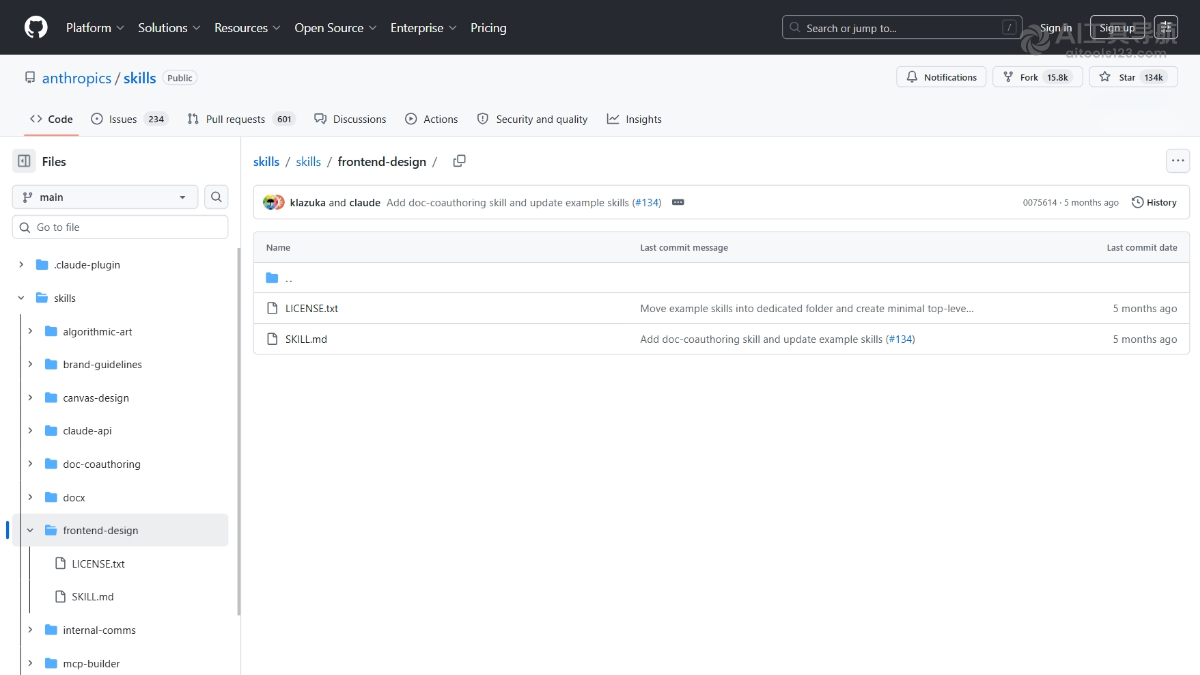Select internal-comms in file tree
This screenshot has width=1200, height=675.
[x=99, y=630]
